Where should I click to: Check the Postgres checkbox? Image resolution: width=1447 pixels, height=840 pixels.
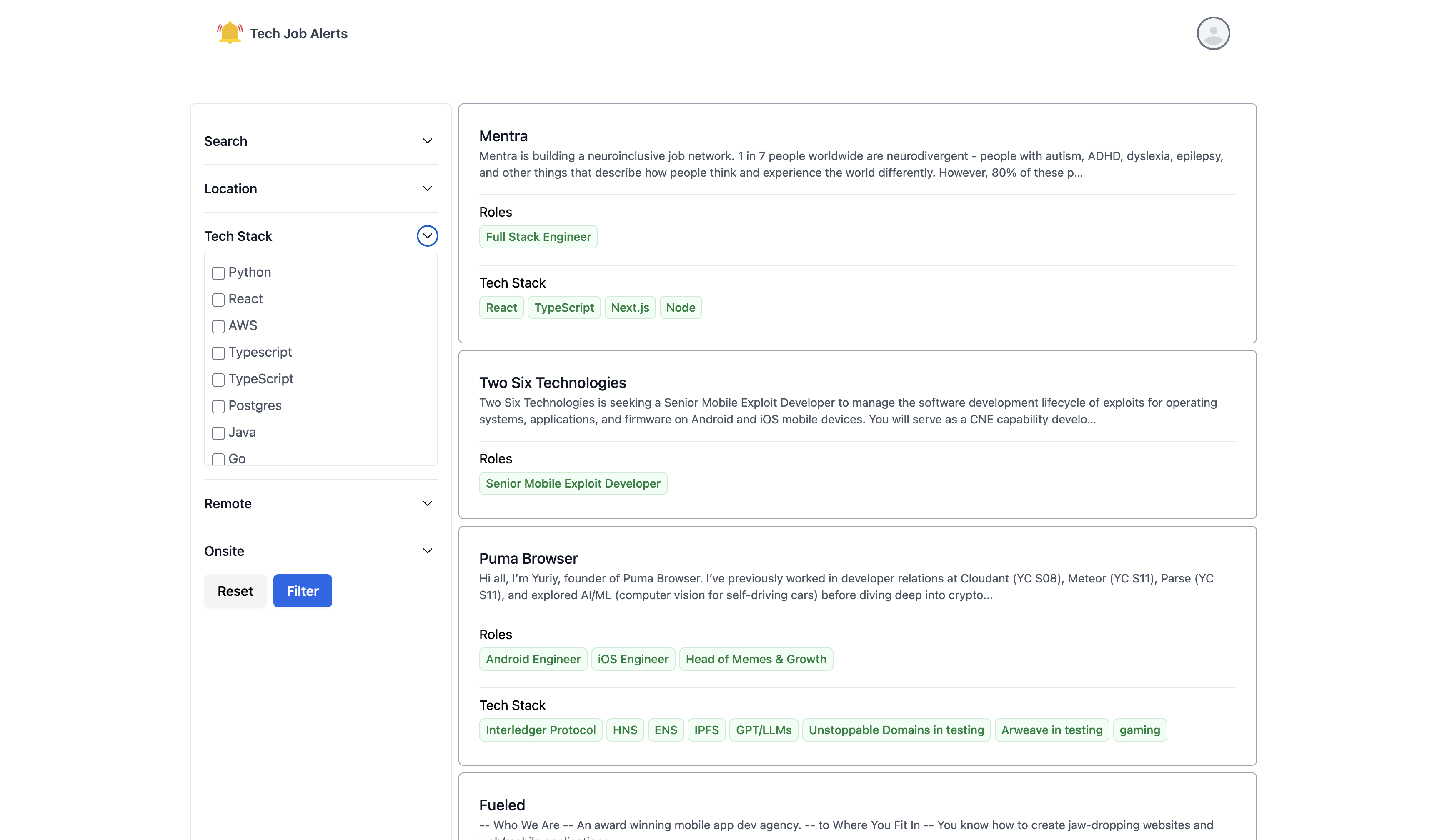point(218,407)
